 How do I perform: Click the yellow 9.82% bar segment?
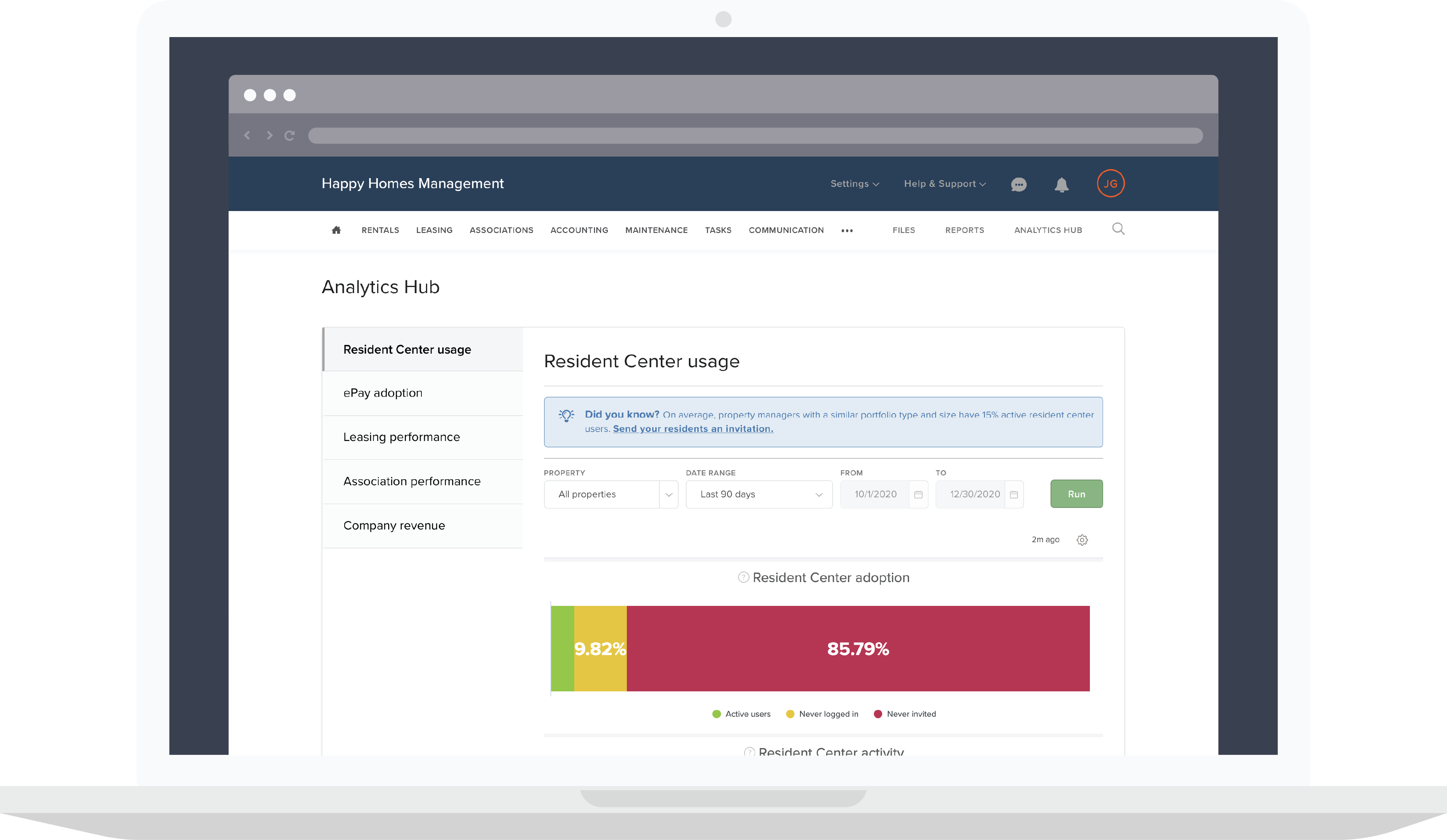tap(601, 649)
